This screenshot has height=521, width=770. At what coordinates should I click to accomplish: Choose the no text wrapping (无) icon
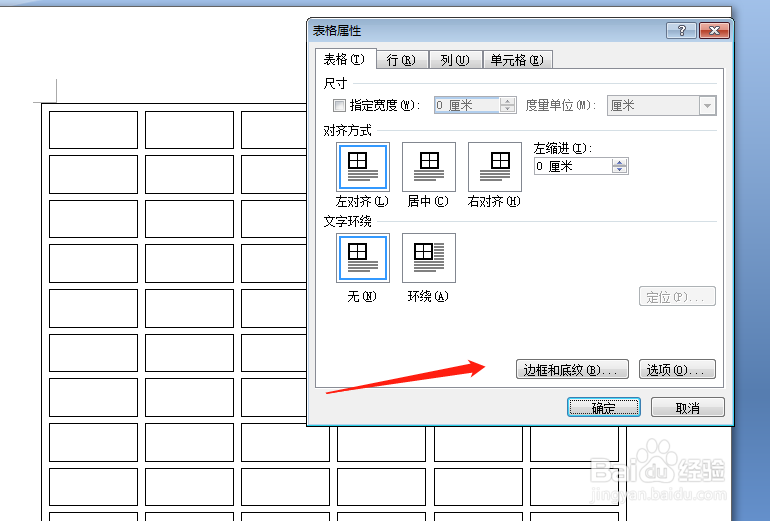tap(363, 258)
